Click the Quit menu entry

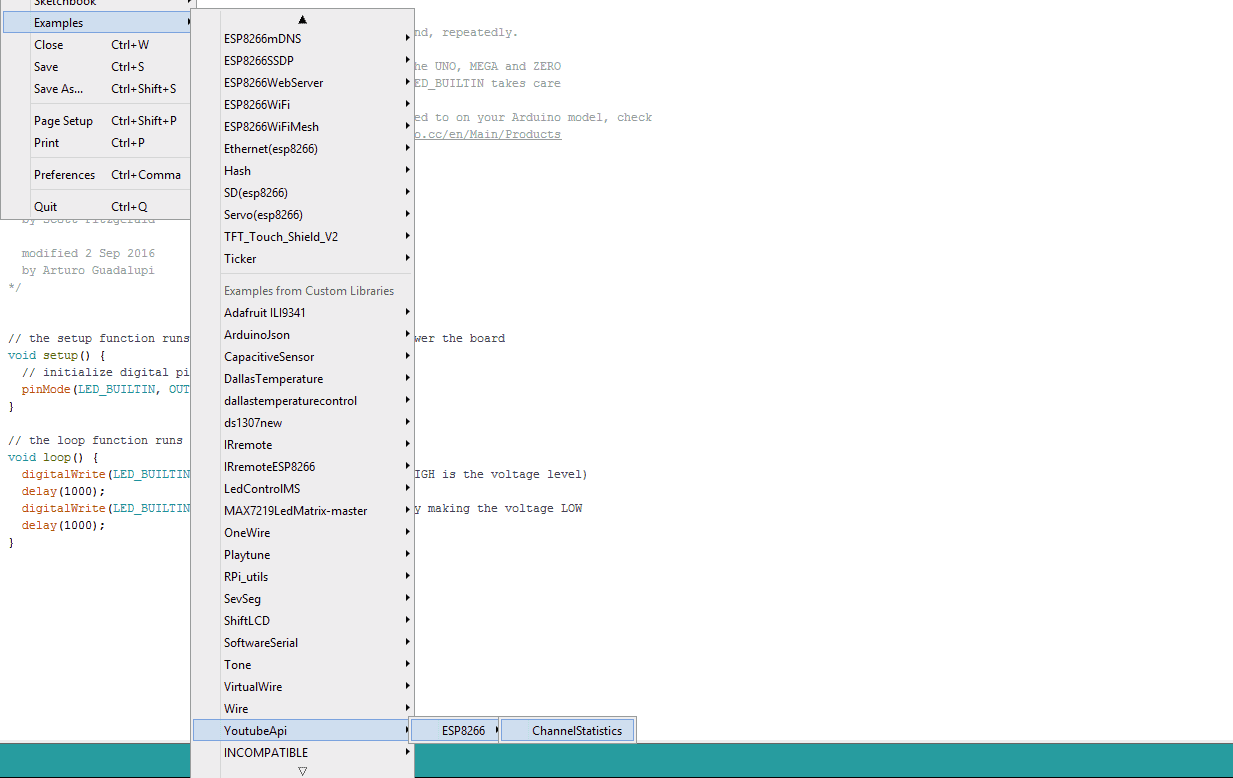click(46, 207)
